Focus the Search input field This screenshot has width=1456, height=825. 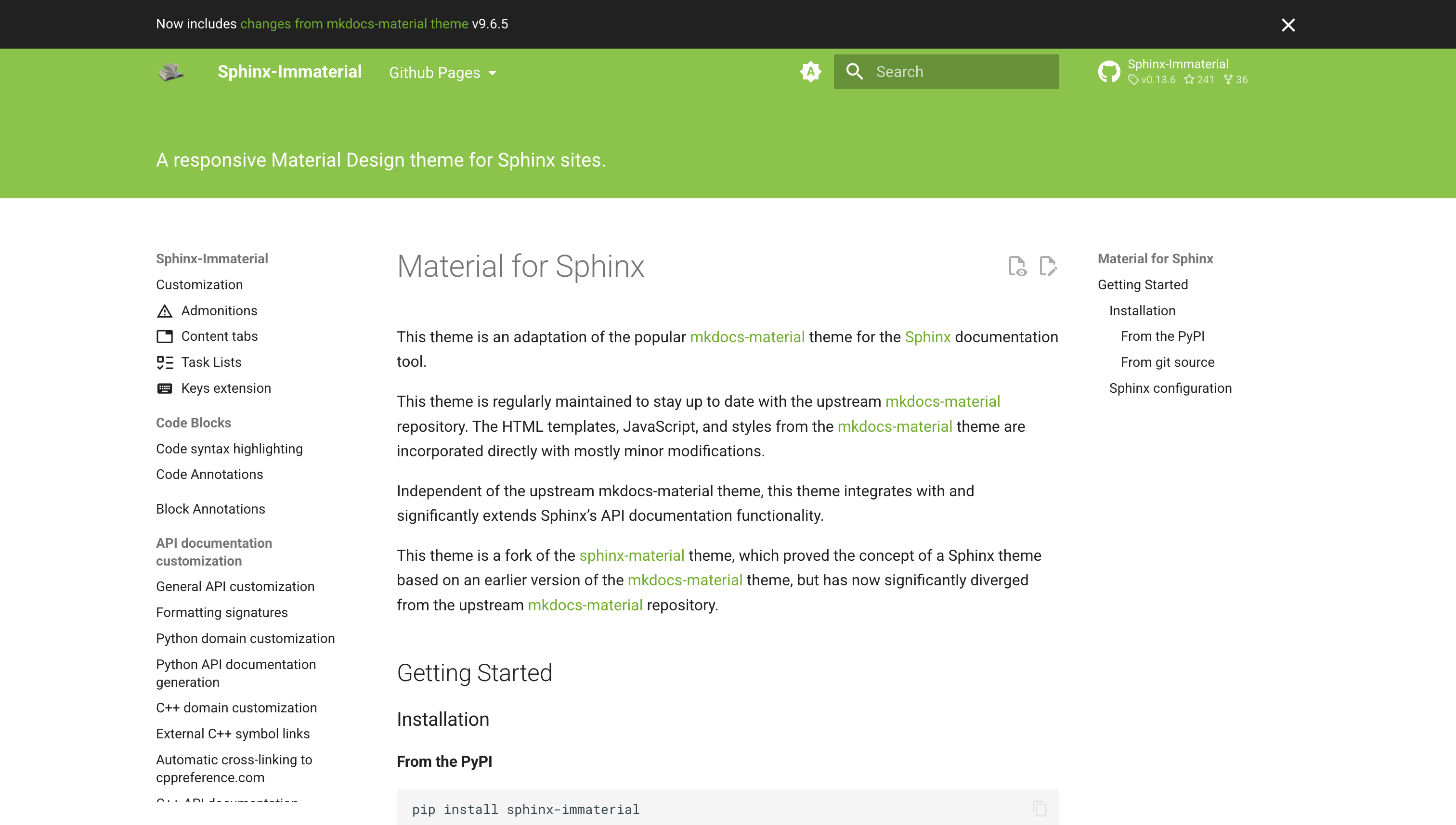pos(946,71)
